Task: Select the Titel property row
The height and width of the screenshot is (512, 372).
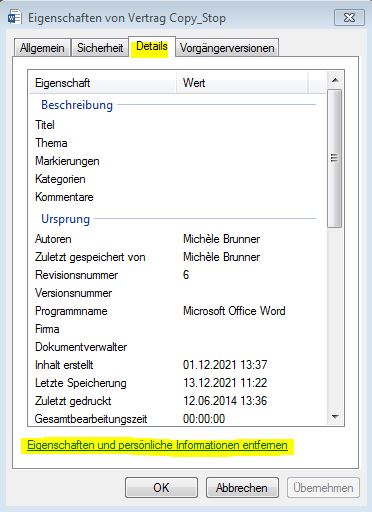Action: tap(177, 125)
